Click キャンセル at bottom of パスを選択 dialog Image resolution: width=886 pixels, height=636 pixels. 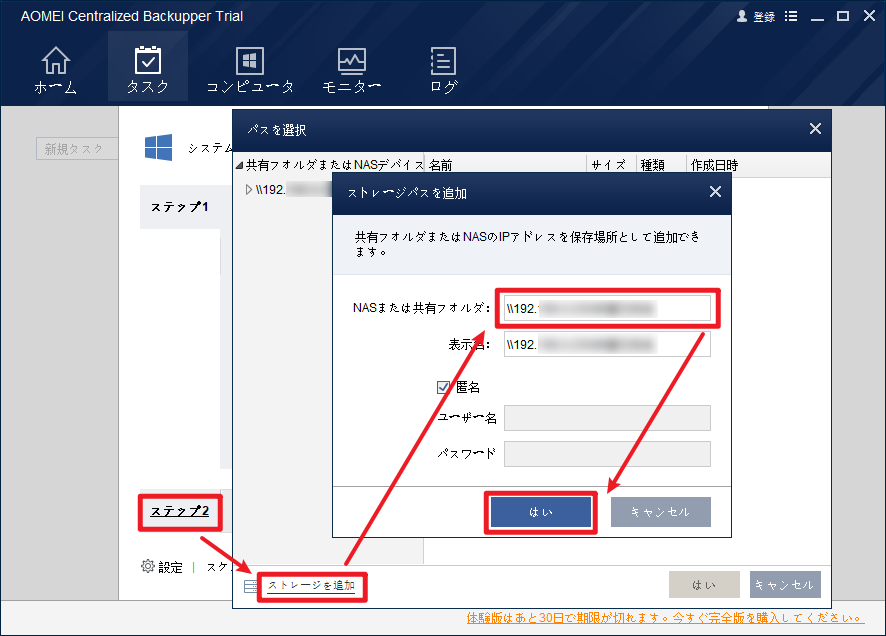[785, 585]
